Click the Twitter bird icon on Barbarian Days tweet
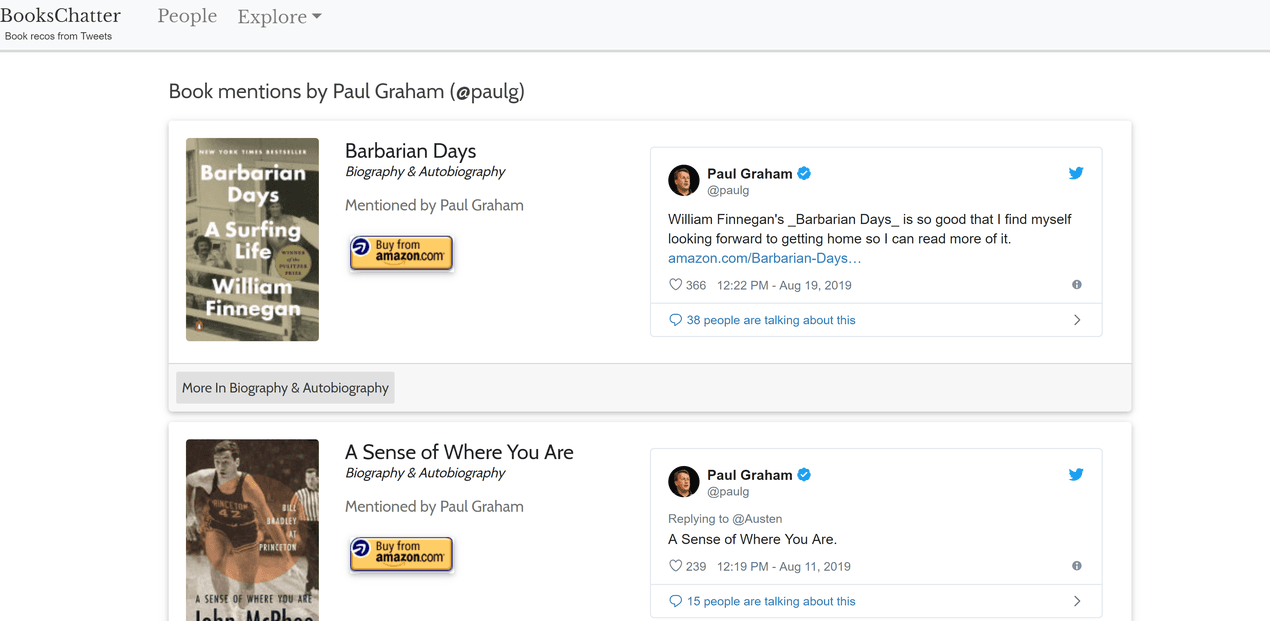 coord(1076,173)
